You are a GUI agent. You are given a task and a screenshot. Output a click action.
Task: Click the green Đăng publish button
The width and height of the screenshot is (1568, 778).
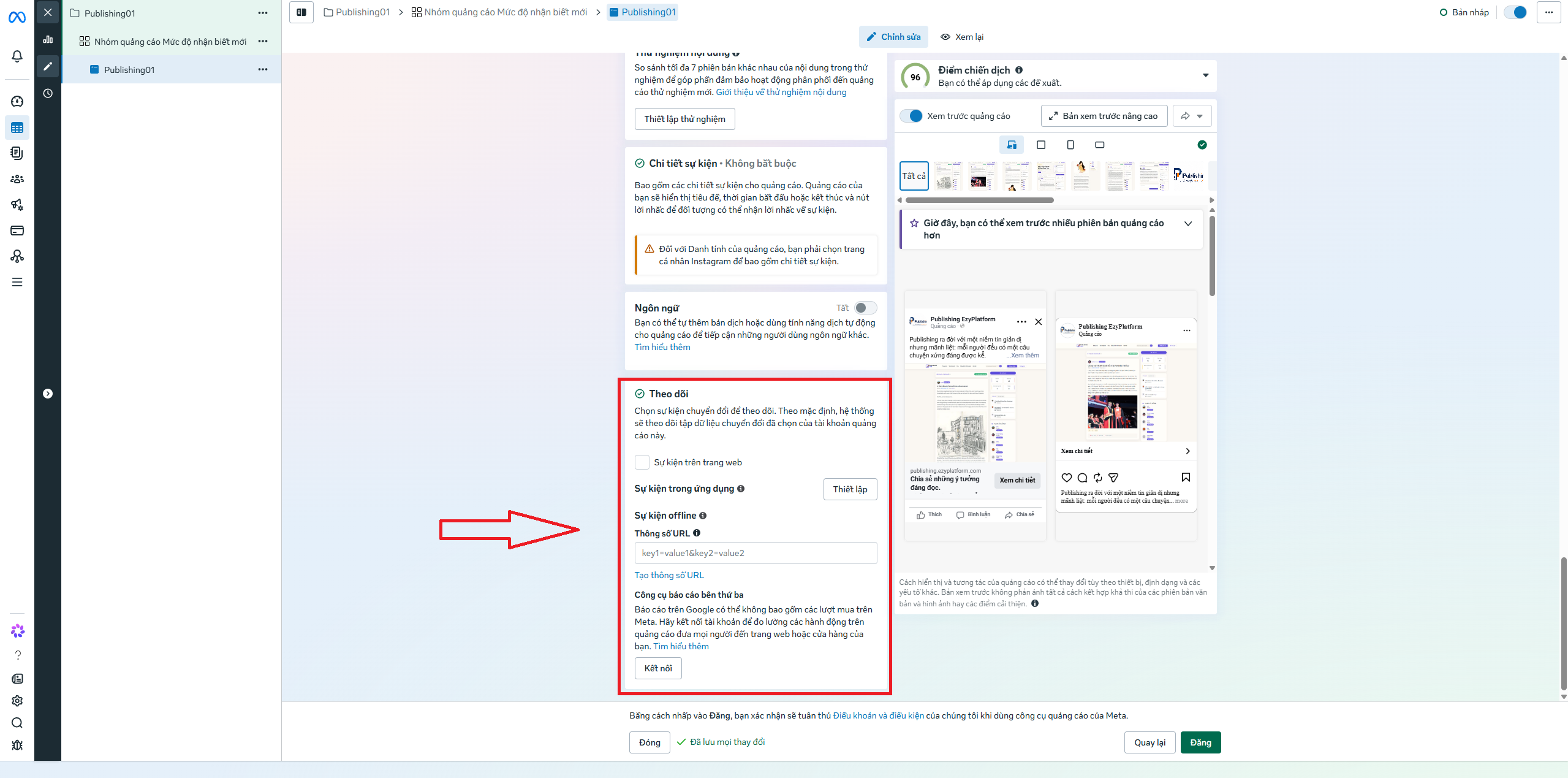(x=1200, y=742)
